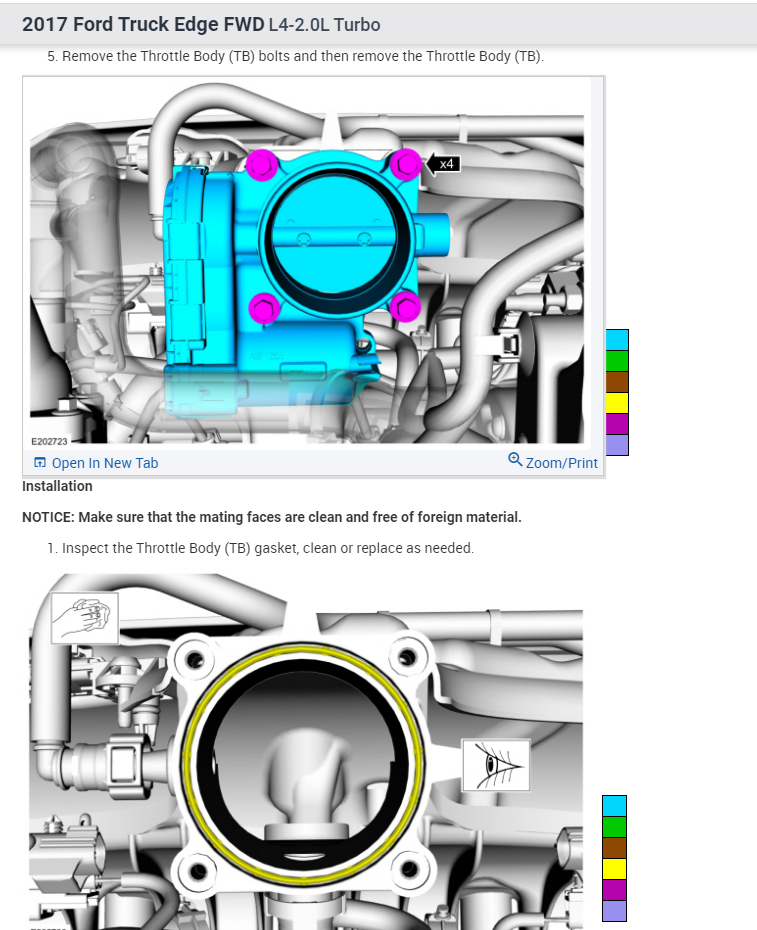Open the throttle body gasket inspection diagram

(306, 751)
